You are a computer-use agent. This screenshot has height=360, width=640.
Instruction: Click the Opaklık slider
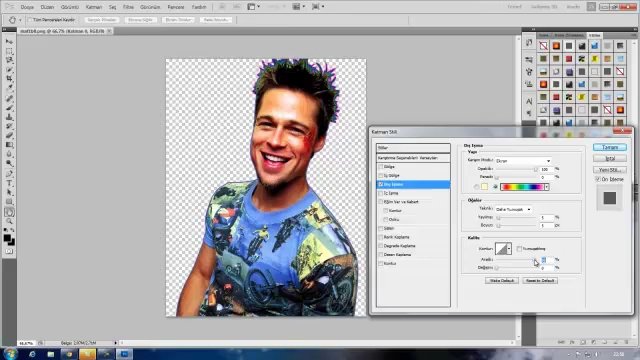[517, 169]
